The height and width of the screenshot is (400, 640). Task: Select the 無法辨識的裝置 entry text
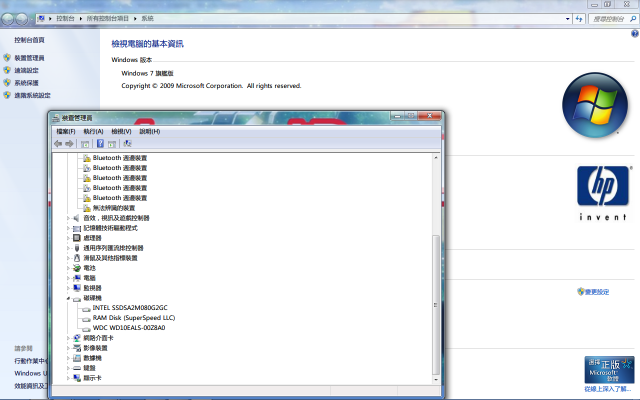pyautogui.click(x=113, y=208)
